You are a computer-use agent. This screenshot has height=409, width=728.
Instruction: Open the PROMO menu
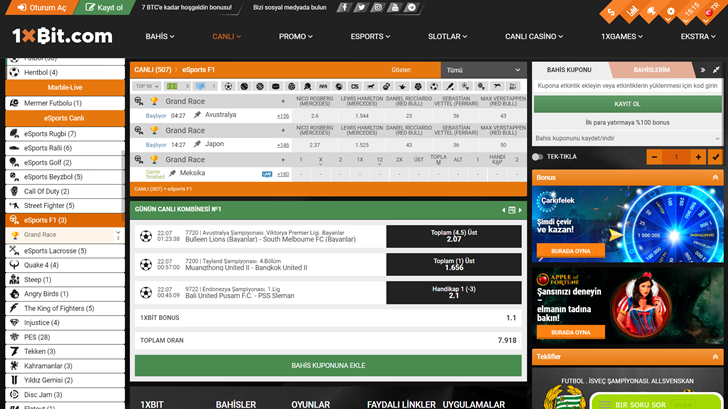pyautogui.click(x=296, y=36)
